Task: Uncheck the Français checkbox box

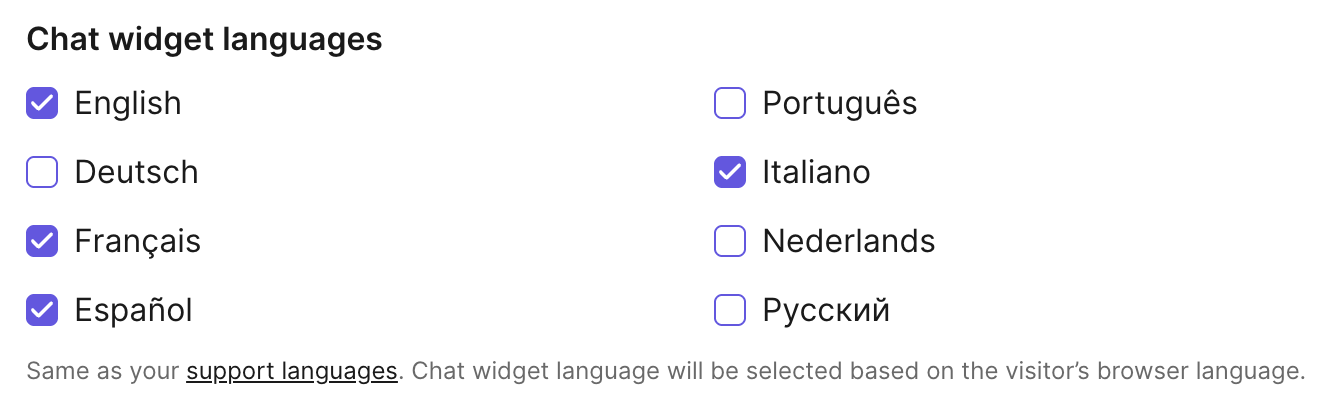Action: (x=42, y=241)
